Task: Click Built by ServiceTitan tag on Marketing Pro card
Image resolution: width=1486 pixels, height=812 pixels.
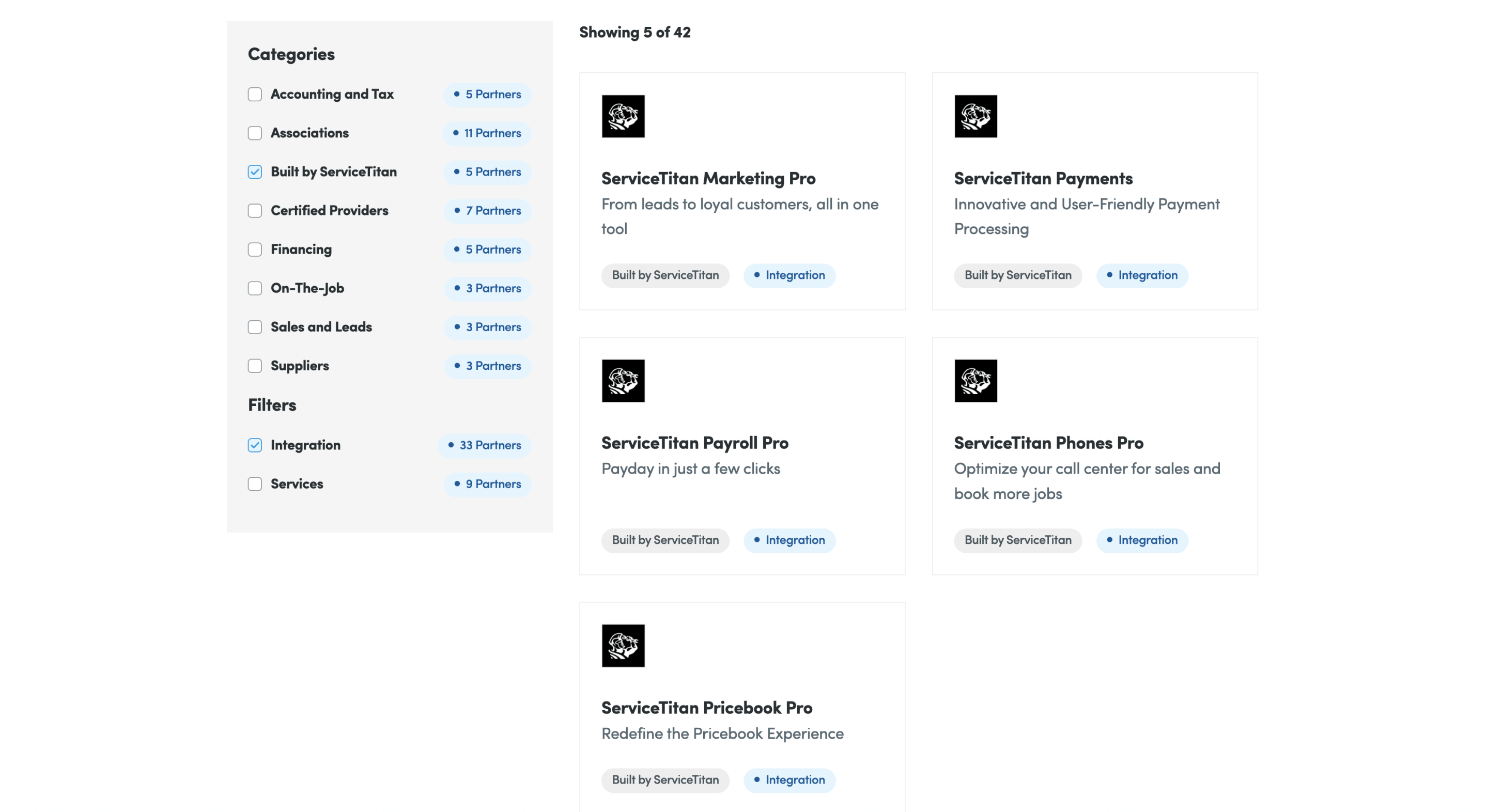Action: point(665,275)
